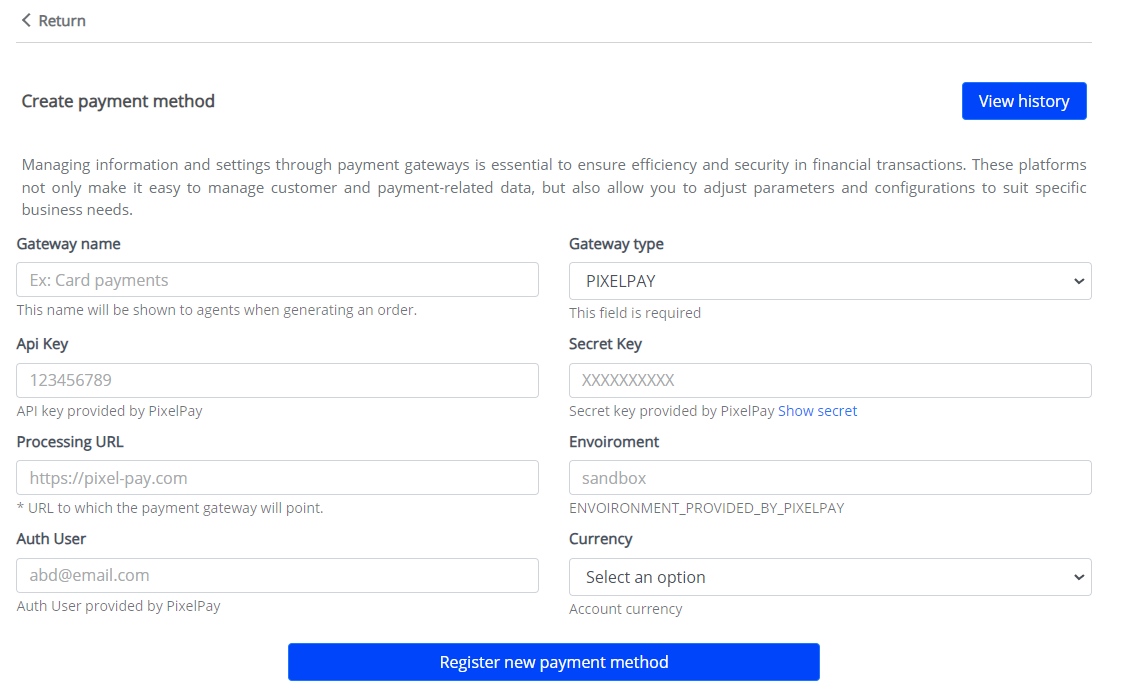The height and width of the screenshot is (698, 1131).
Task: Focus the Enviroment field with sandbox placeholder
Action: coord(829,478)
